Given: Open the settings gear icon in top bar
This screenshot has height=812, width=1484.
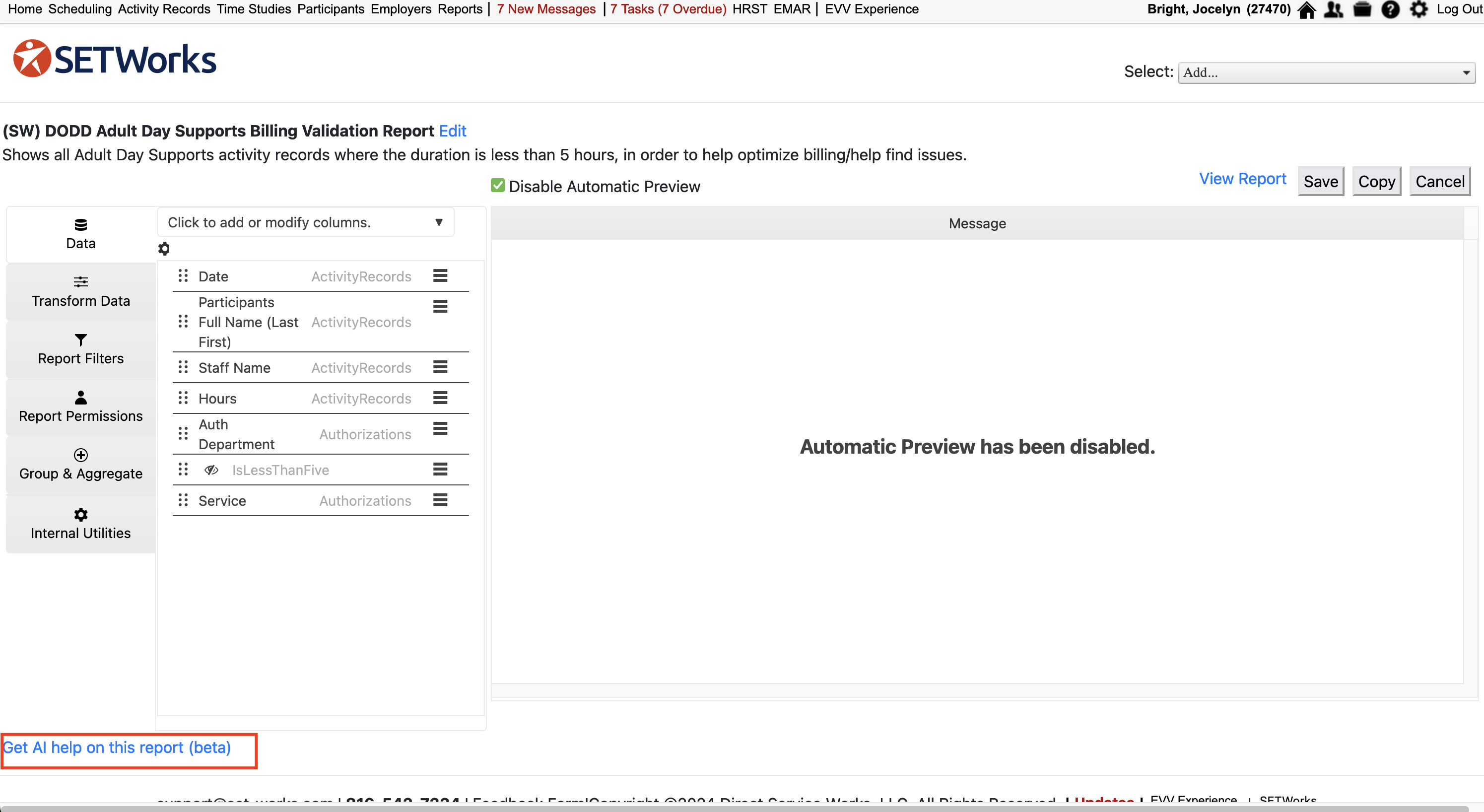Looking at the screenshot, I should coord(1418,10).
